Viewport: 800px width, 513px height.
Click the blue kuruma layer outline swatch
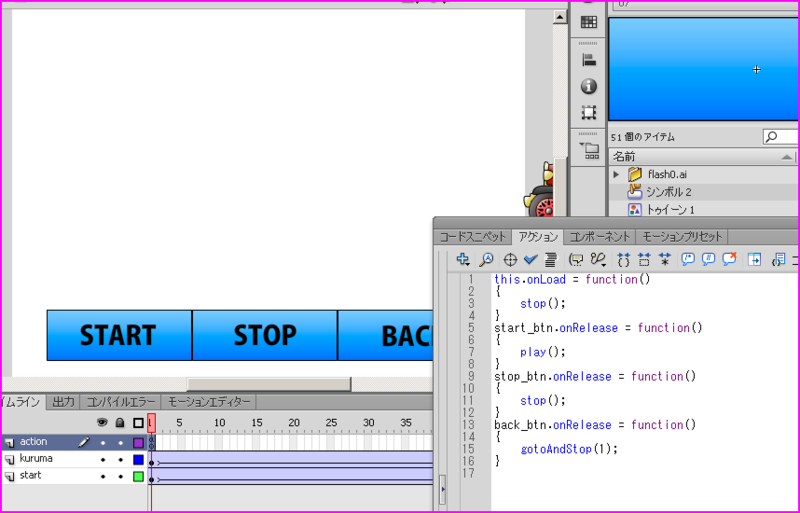tap(138, 459)
